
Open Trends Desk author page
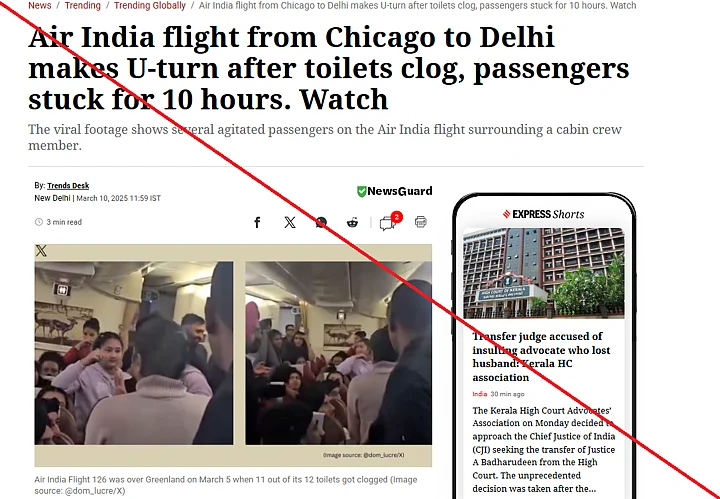click(68, 185)
